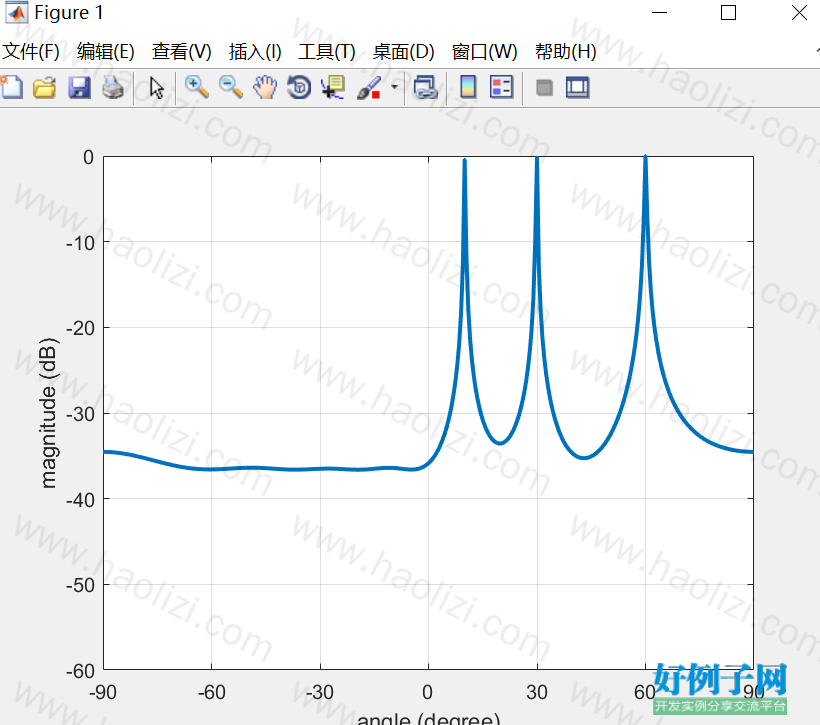Click the Link Plot icon
This screenshot has height=725, width=820.
click(x=425, y=87)
